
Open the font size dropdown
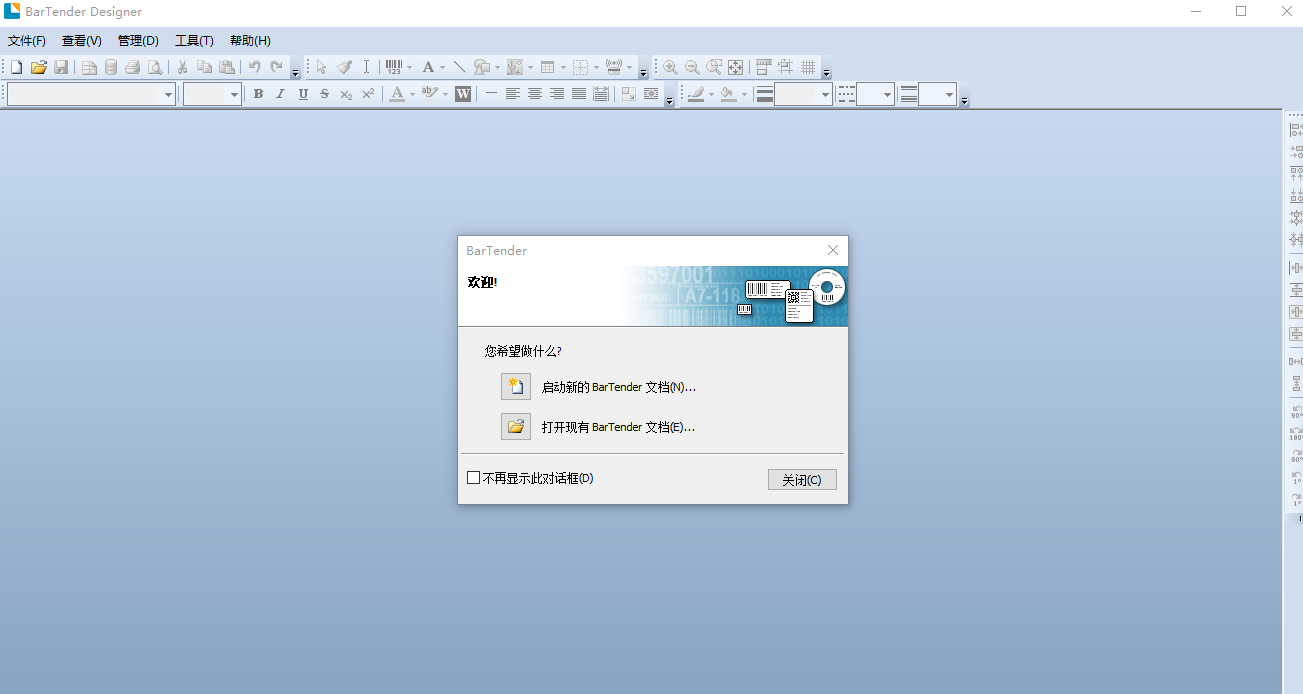235,94
